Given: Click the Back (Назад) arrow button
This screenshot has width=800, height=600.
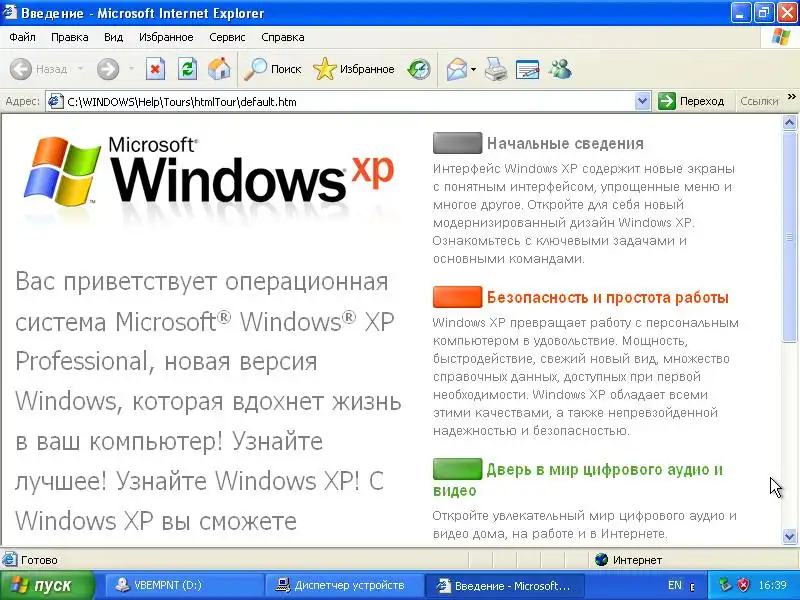Looking at the screenshot, I should click(39, 69).
